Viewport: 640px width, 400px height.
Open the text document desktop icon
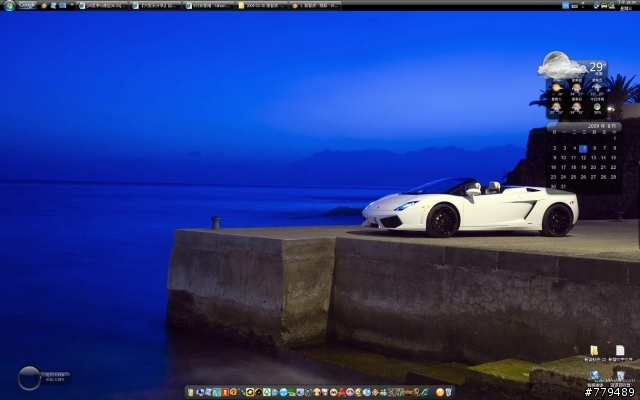[x=620, y=350]
